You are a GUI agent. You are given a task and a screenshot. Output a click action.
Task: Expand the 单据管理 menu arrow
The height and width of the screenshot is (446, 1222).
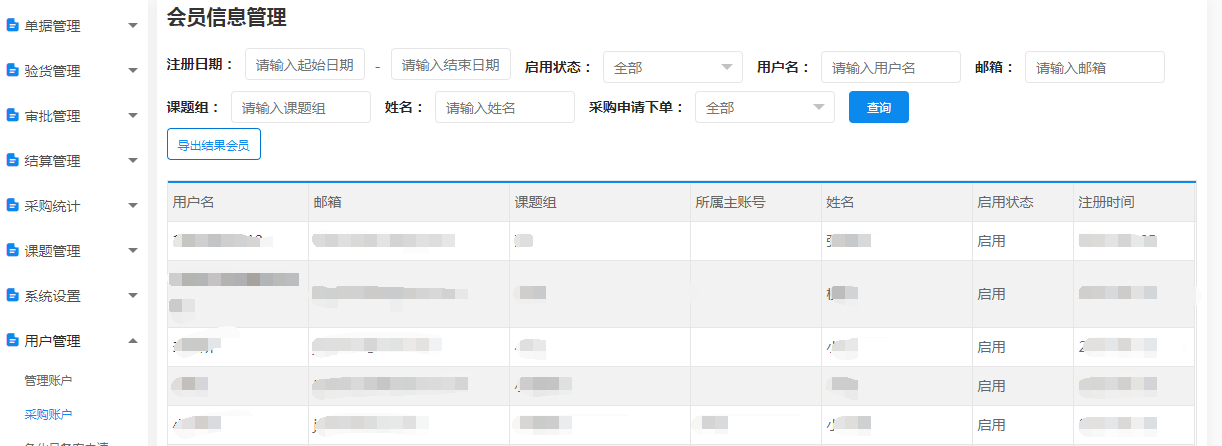click(x=133, y=26)
